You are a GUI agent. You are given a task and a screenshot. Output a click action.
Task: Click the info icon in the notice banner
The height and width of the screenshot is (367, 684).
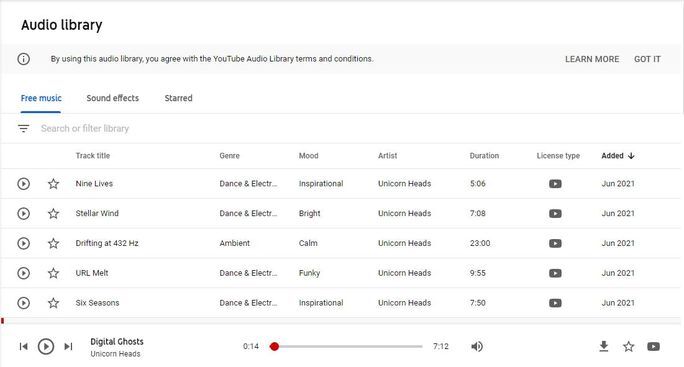tap(24, 59)
